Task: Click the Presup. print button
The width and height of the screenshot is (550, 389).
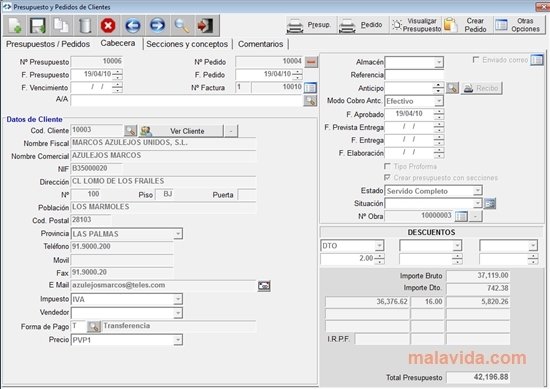Action: (311, 25)
